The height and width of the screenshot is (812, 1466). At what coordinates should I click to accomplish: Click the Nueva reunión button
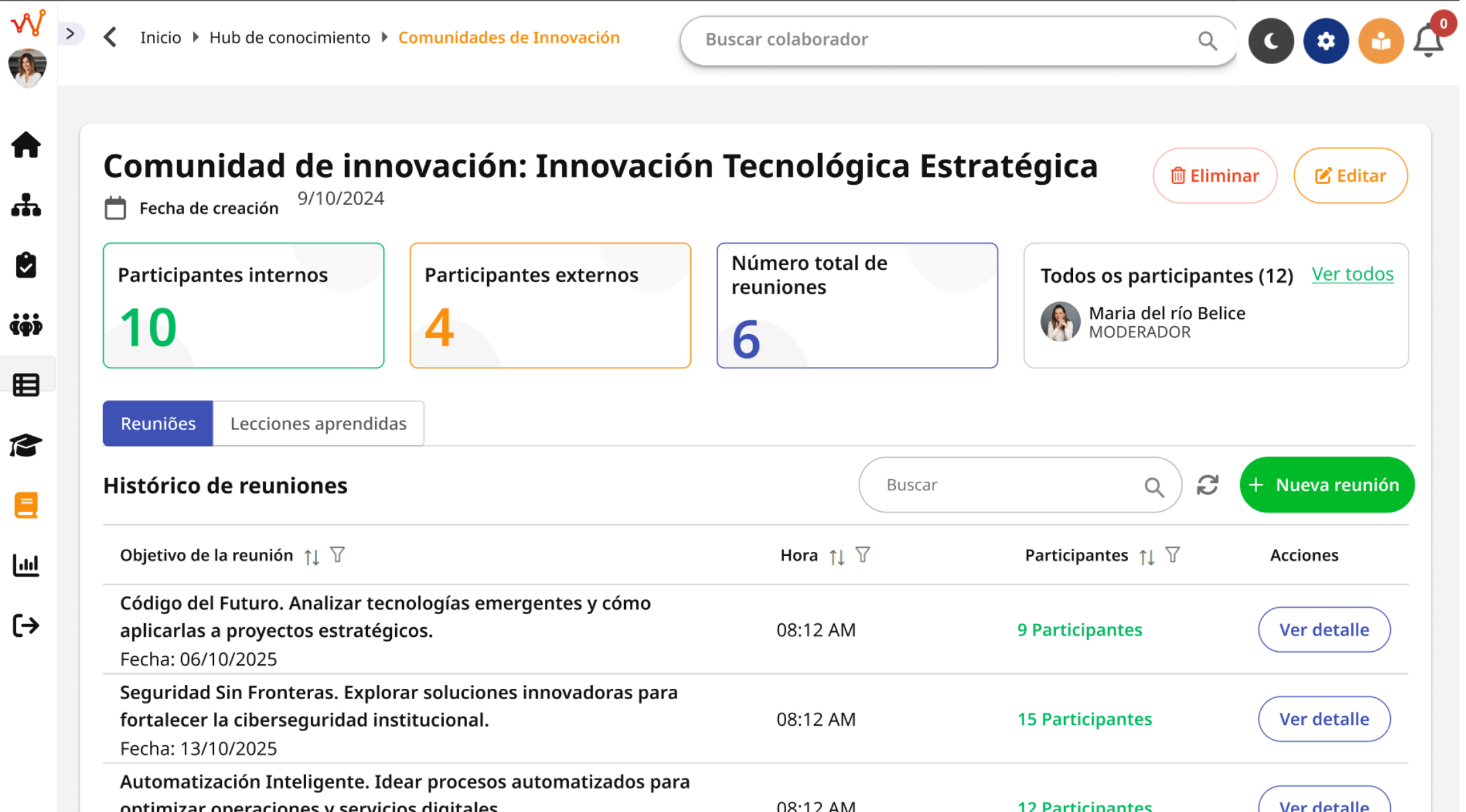(1327, 484)
